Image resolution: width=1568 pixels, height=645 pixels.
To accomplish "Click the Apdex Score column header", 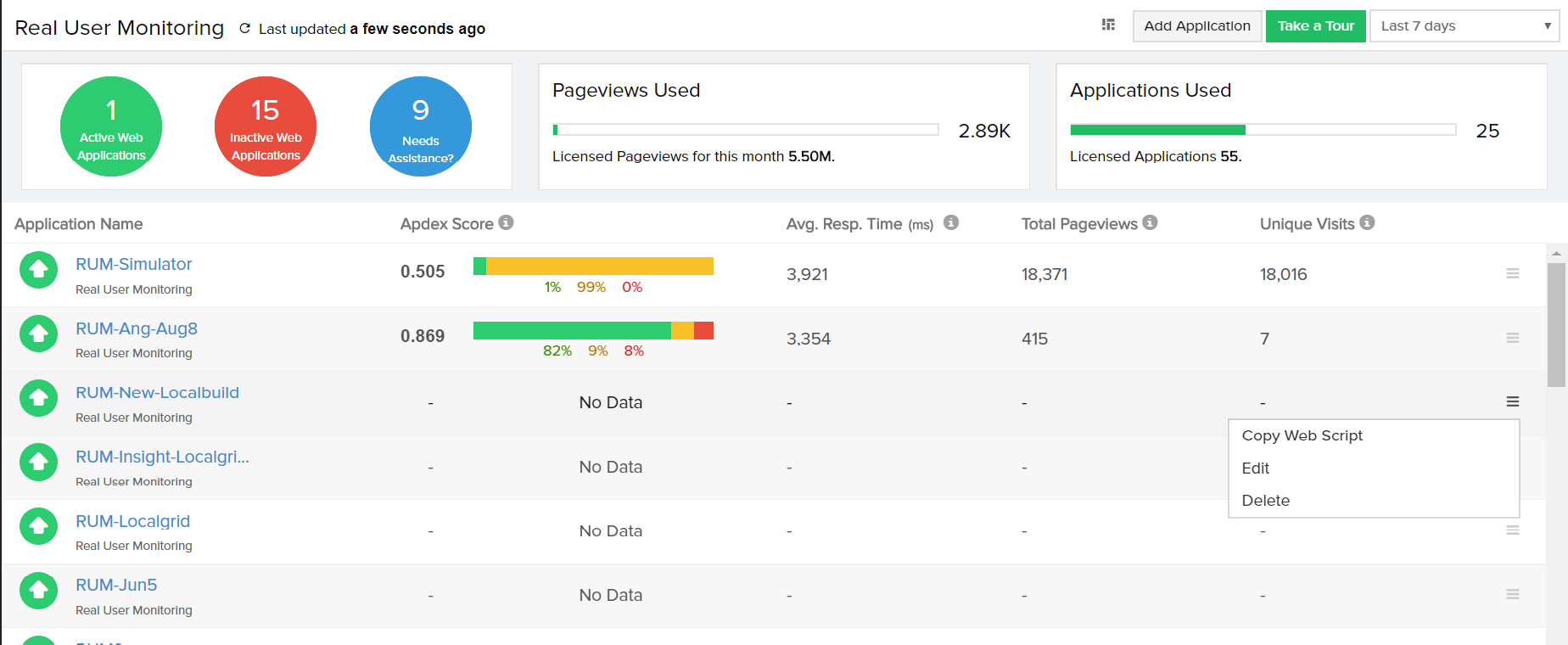I will 446,224.
